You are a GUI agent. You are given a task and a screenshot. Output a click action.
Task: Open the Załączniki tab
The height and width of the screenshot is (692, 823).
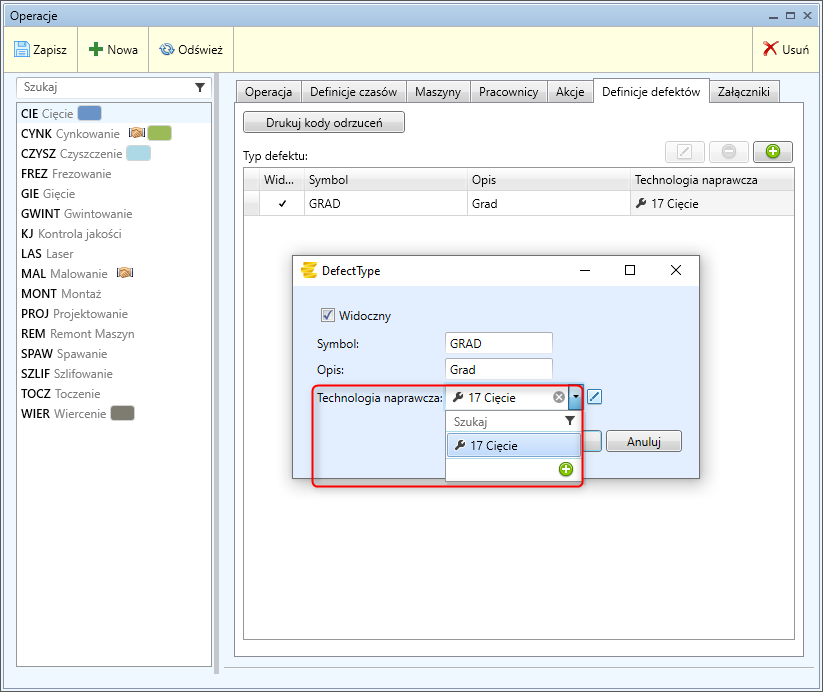coord(744,91)
